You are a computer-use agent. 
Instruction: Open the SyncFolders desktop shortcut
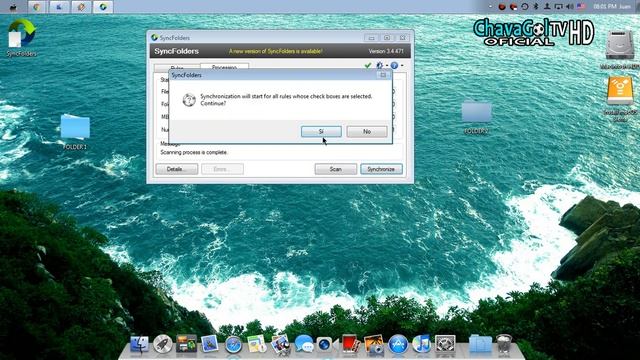[x=21, y=38]
